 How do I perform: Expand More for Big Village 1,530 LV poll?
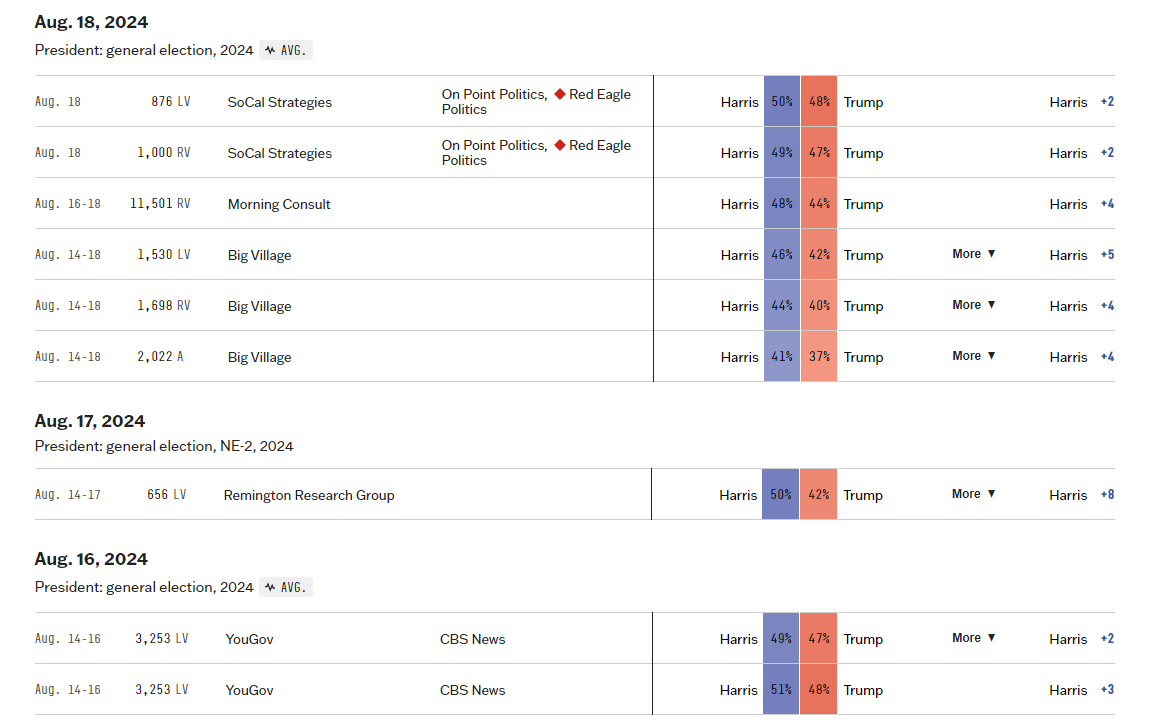[973, 254]
